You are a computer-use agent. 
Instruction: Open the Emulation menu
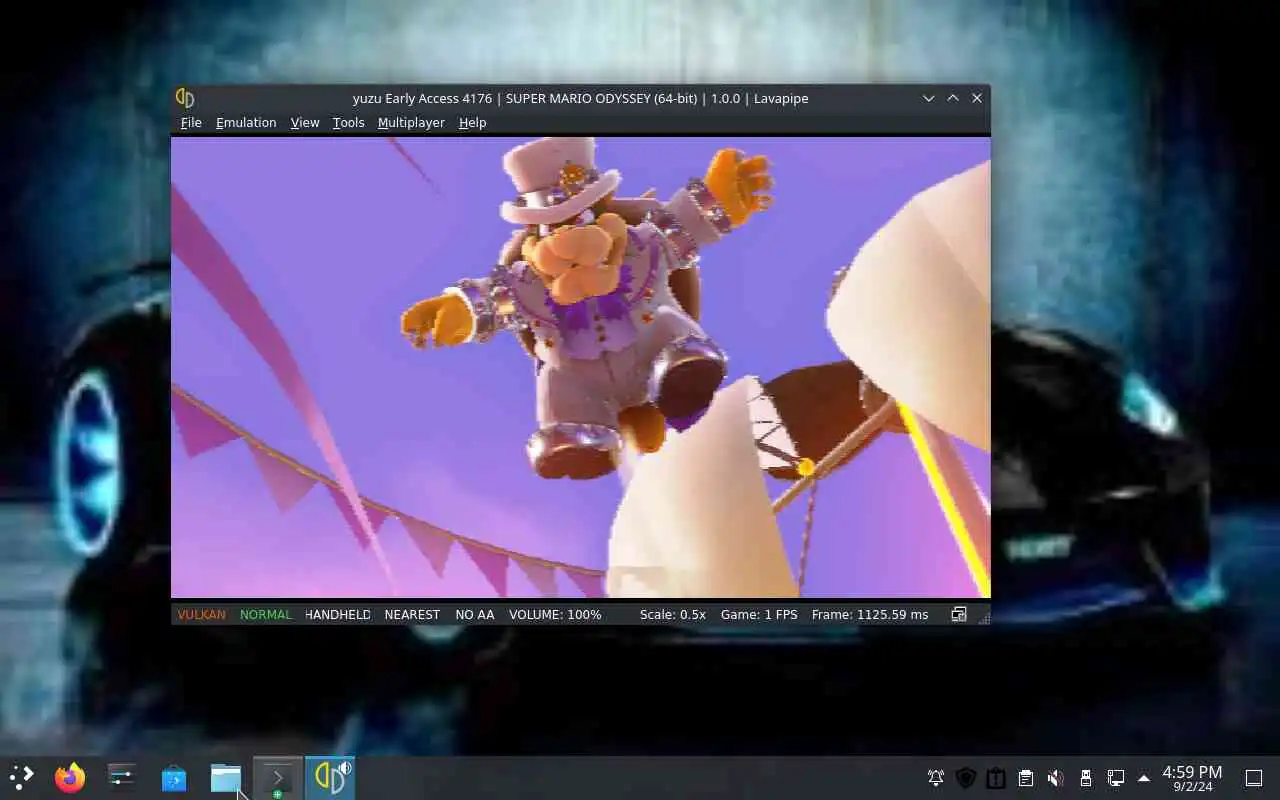point(246,122)
